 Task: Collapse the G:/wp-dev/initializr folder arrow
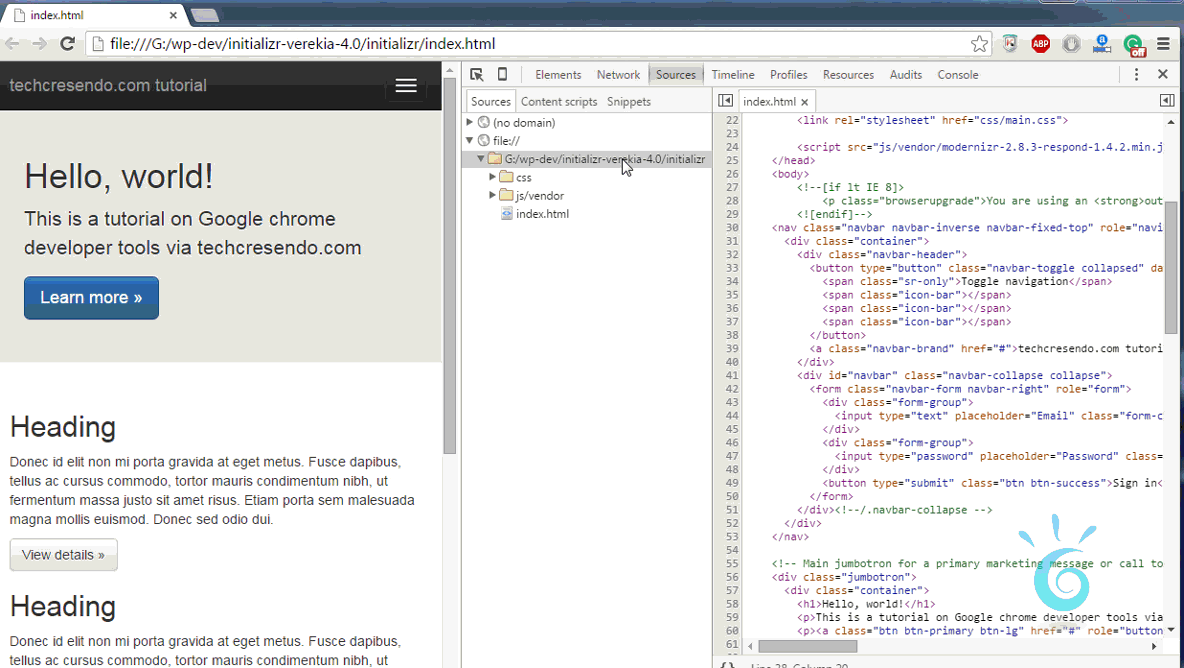click(481, 159)
